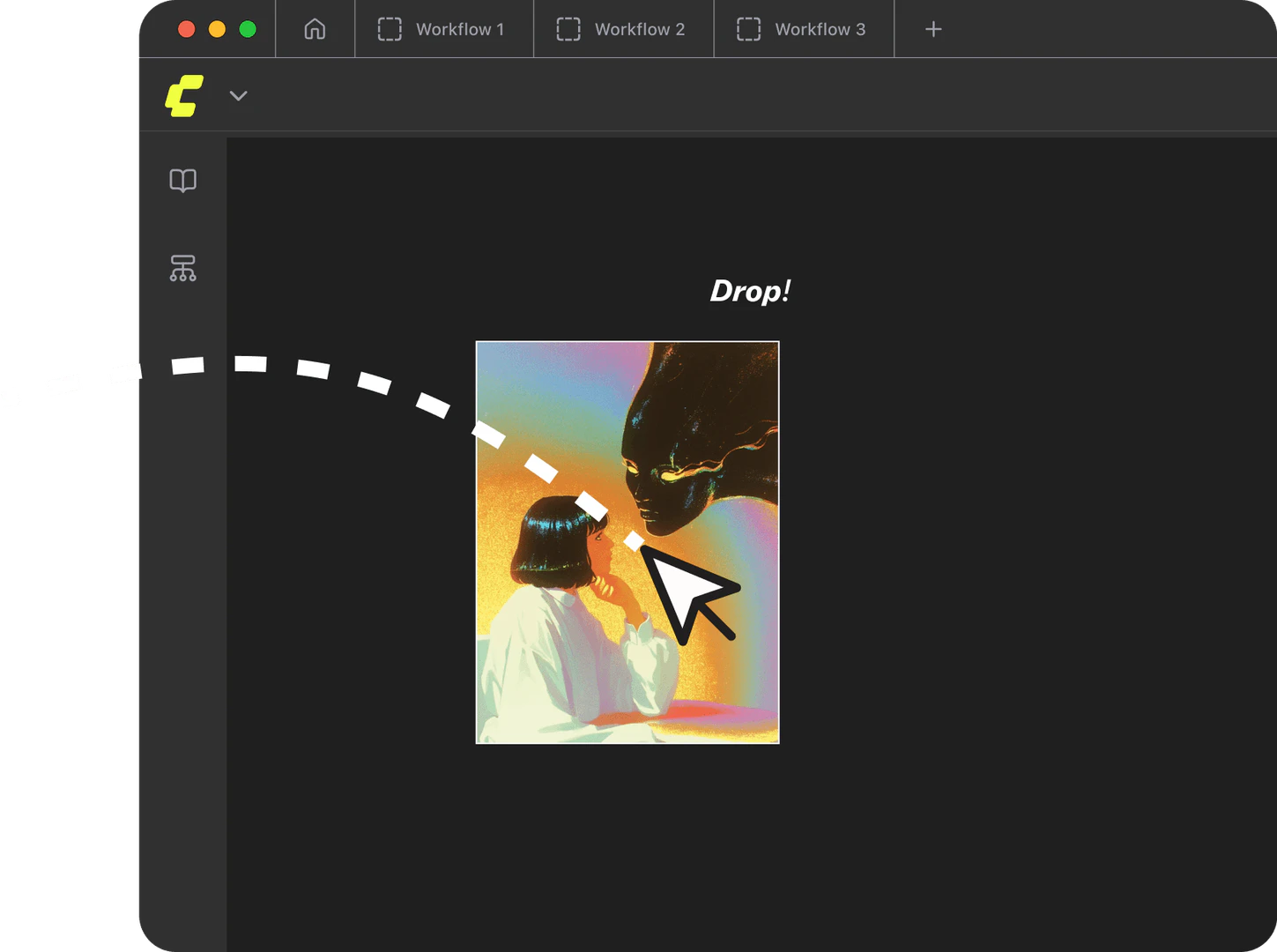Select the Workflow 3 tab
1277x952 pixels.
819,29
